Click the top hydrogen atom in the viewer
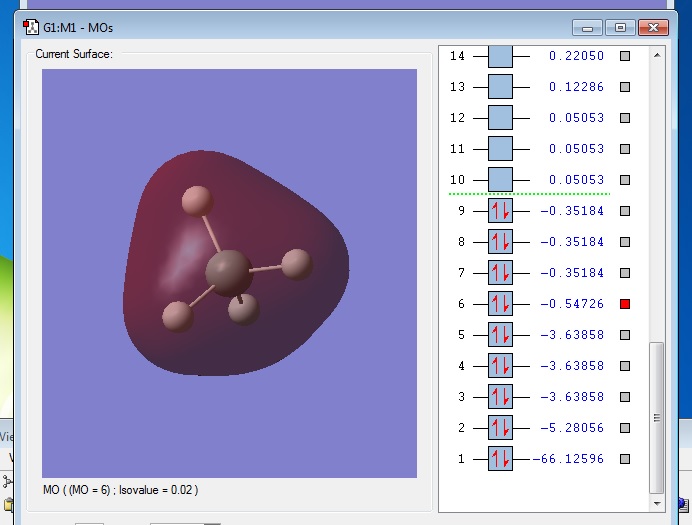The image size is (692, 525). 197,201
